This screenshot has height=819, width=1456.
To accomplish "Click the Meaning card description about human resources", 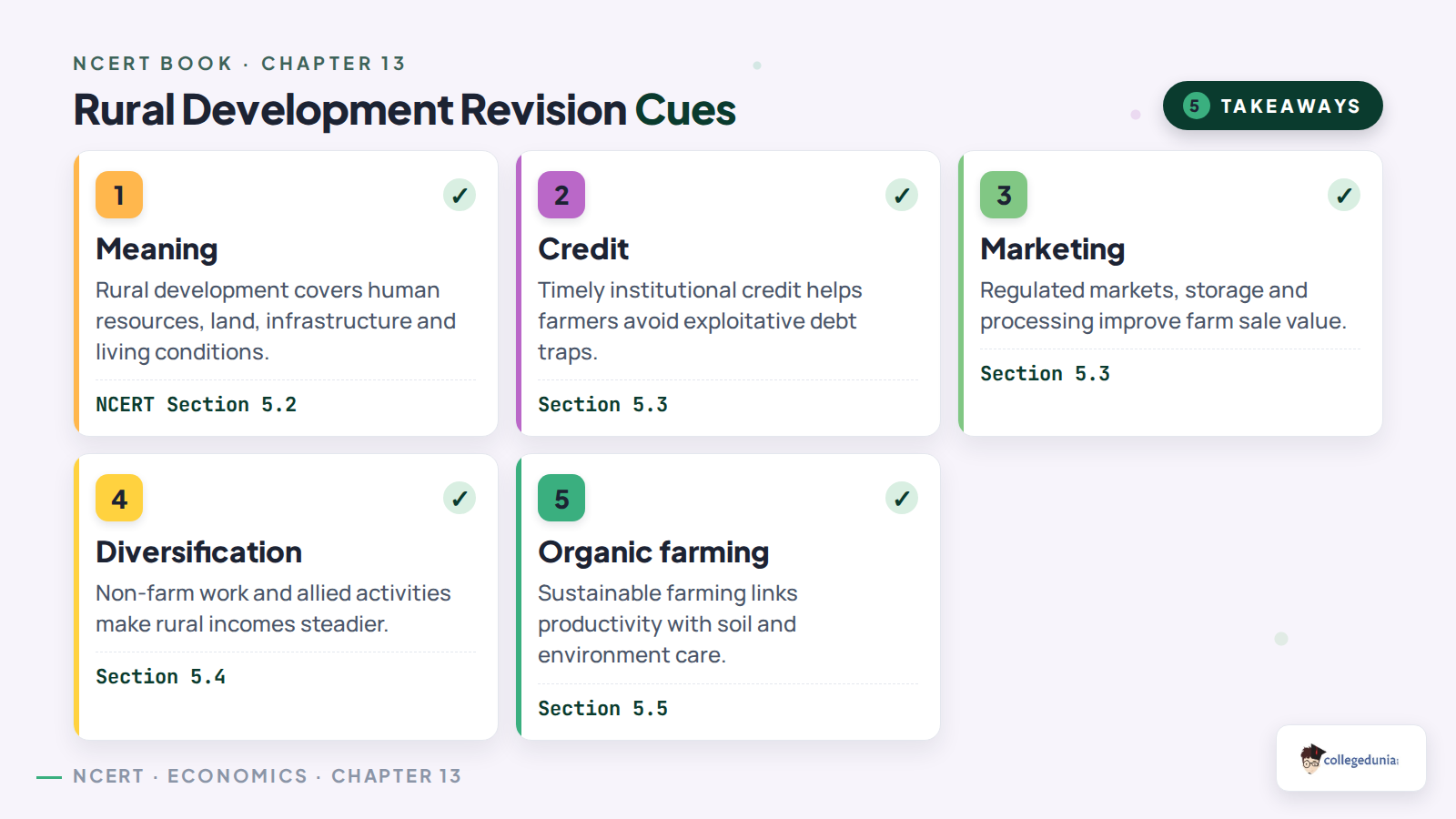I will (x=276, y=321).
